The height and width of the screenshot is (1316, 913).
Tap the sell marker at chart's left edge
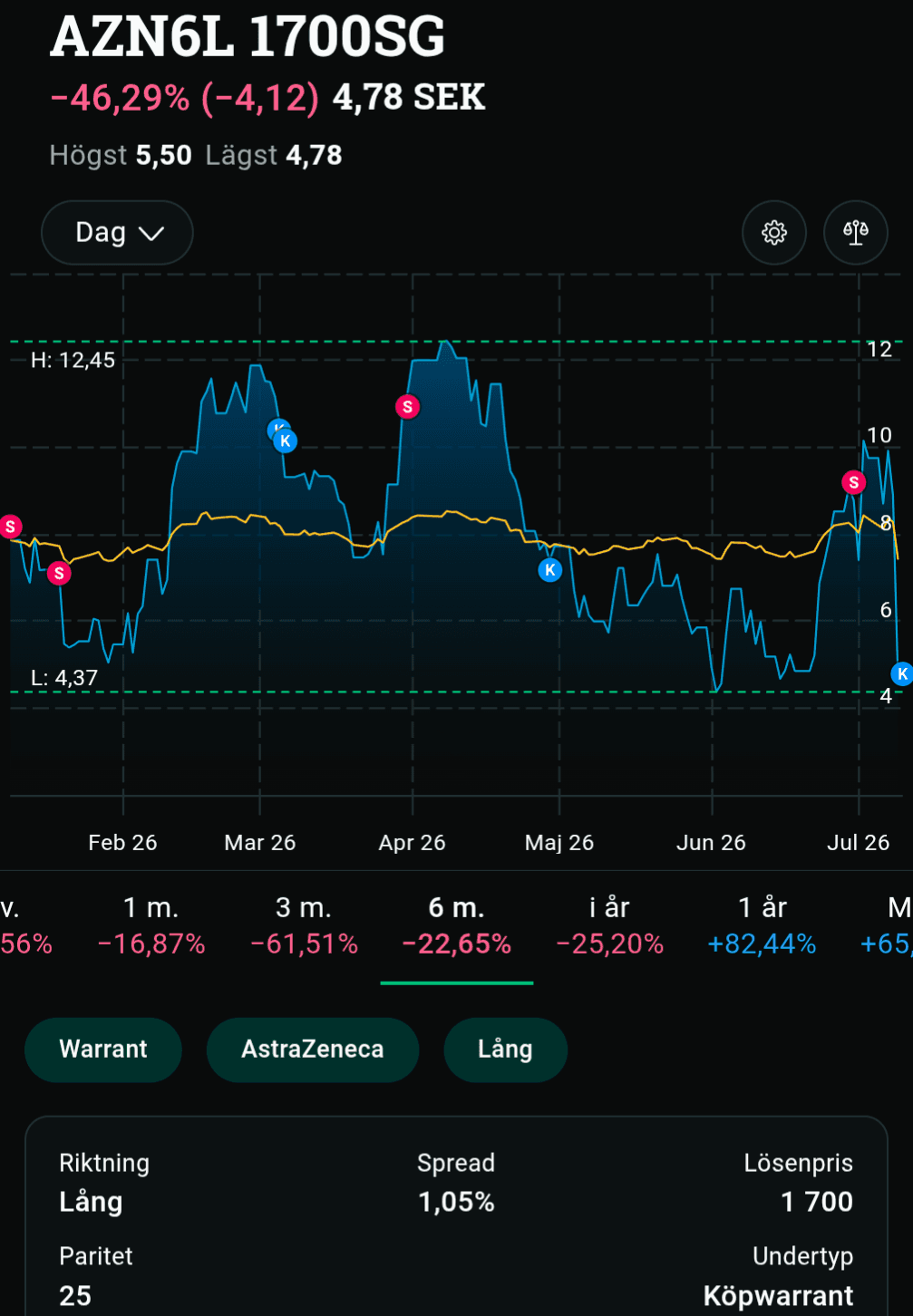pos(11,527)
